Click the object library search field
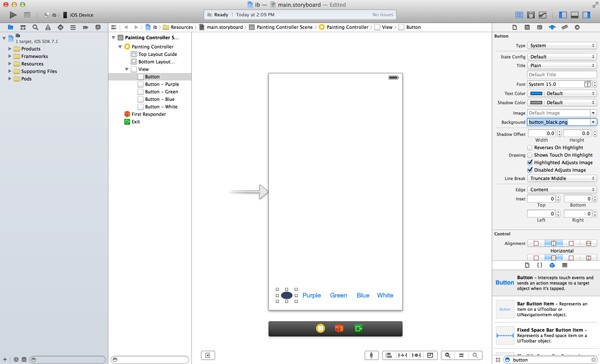Viewport: 600px width, 364px height. (x=550, y=360)
